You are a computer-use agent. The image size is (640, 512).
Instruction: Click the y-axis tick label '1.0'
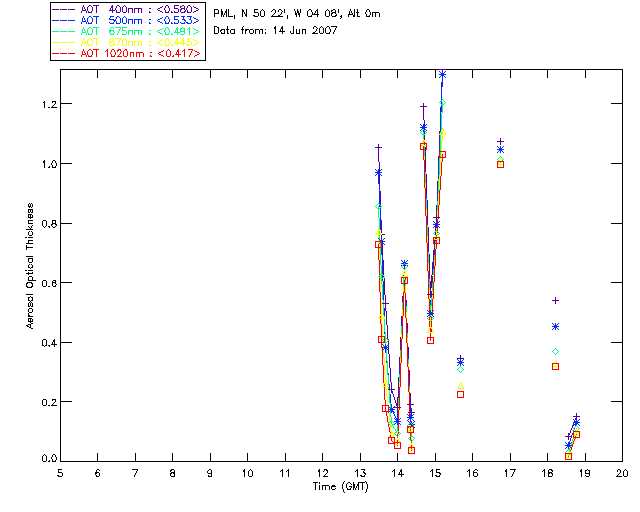coord(49,164)
